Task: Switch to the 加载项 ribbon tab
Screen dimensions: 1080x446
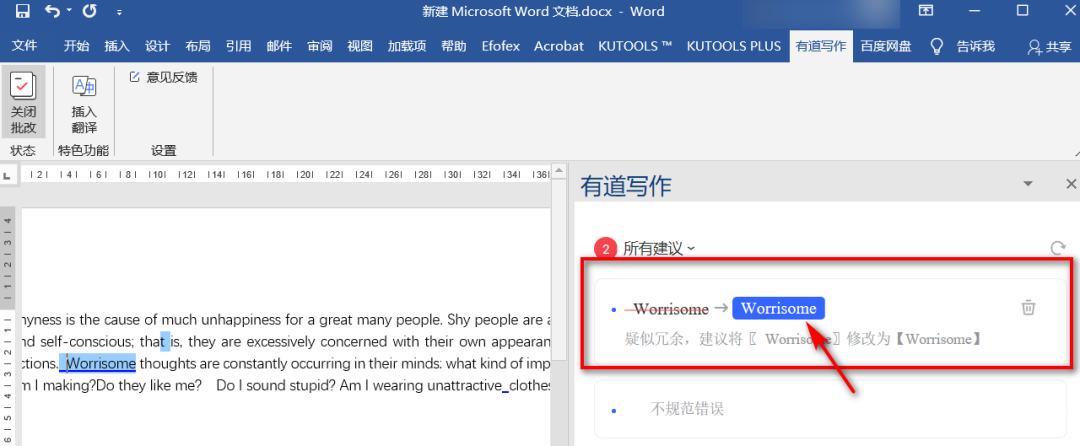Action: click(x=407, y=46)
